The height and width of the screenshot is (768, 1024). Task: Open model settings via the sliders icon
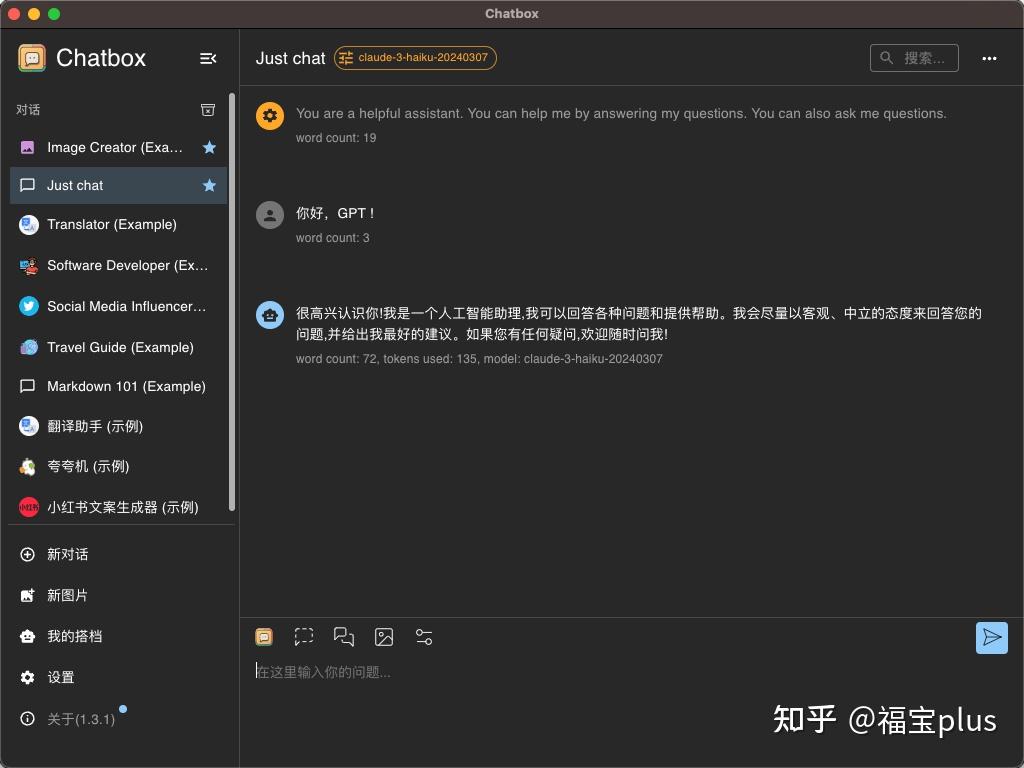424,637
